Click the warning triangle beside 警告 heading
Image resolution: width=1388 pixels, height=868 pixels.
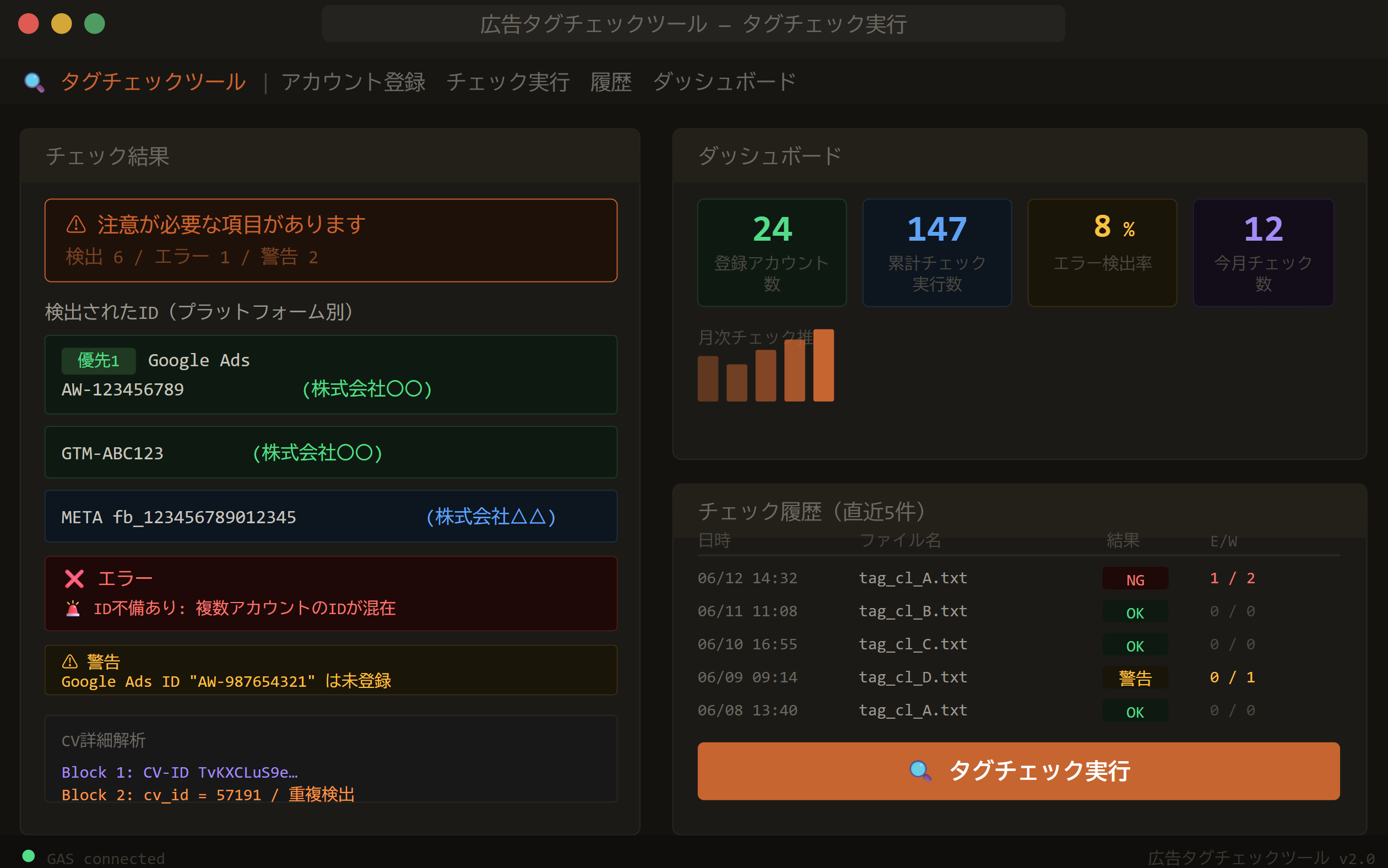pyautogui.click(x=69, y=661)
